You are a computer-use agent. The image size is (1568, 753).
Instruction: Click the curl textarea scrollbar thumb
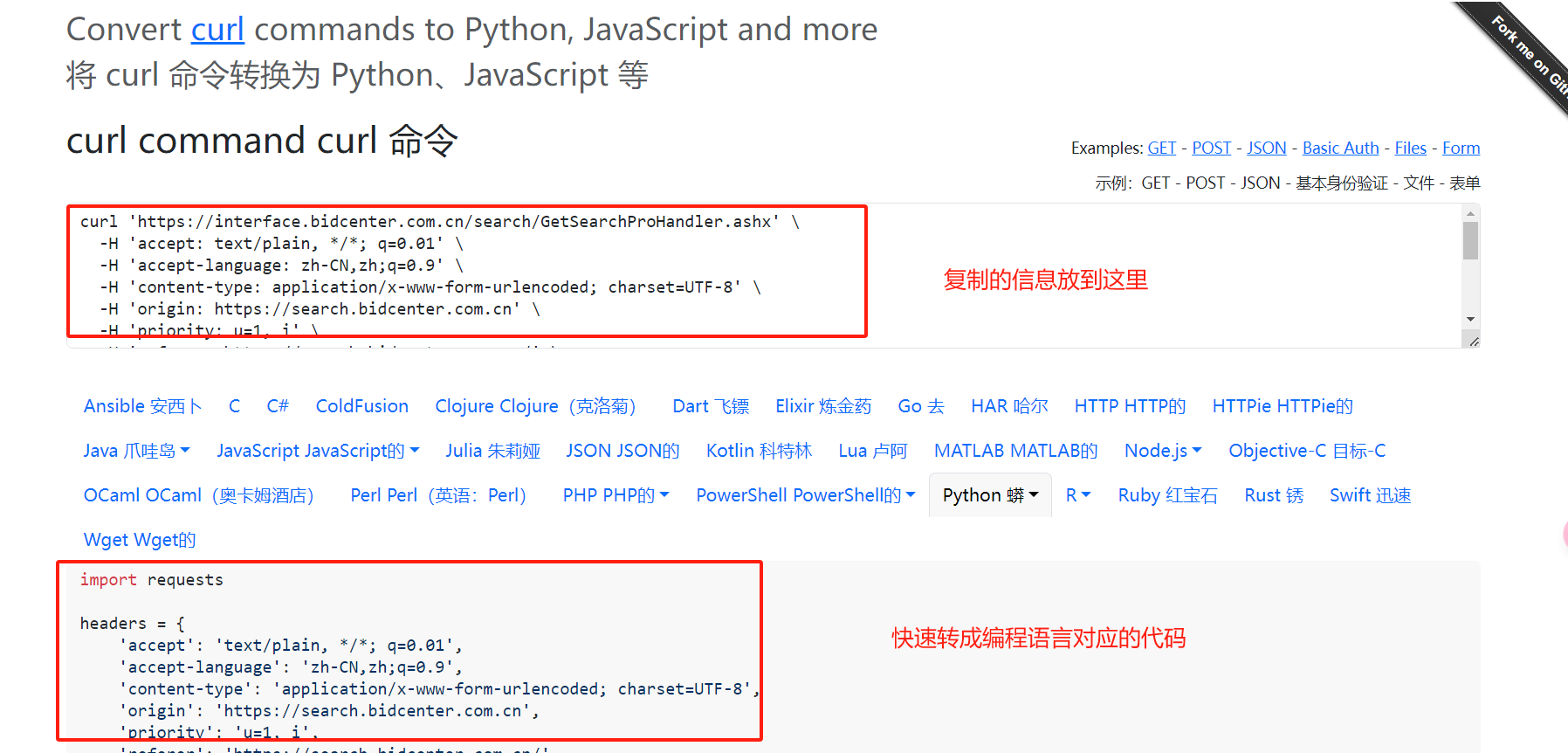pyautogui.click(x=1471, y=240)
